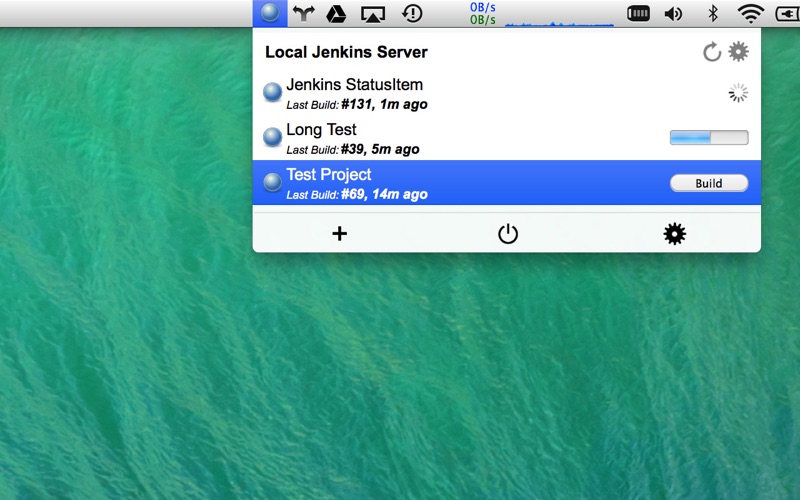Select the Long Test job row

pos(507,138)
